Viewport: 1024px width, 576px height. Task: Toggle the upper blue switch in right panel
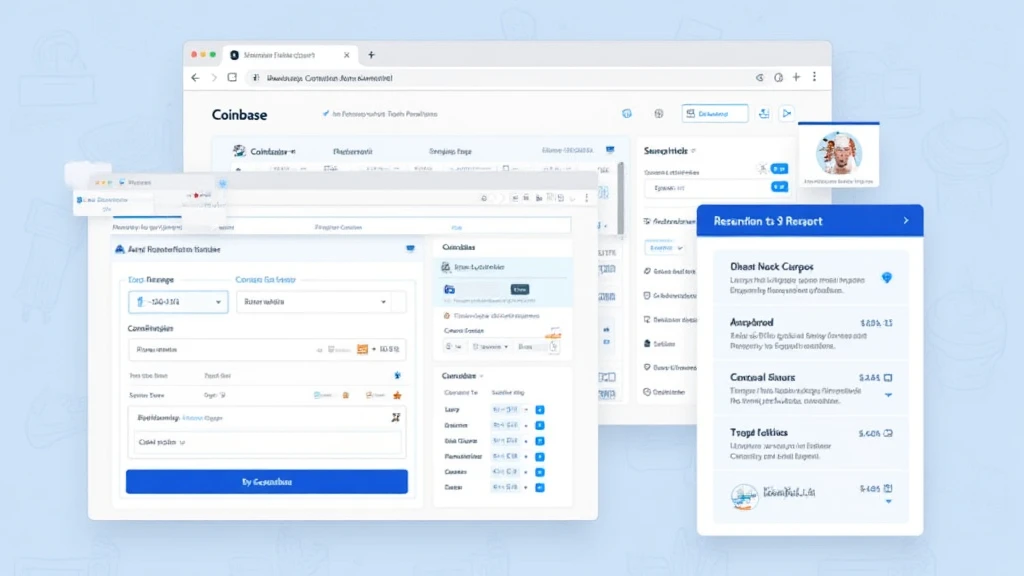tap(779, 169)
